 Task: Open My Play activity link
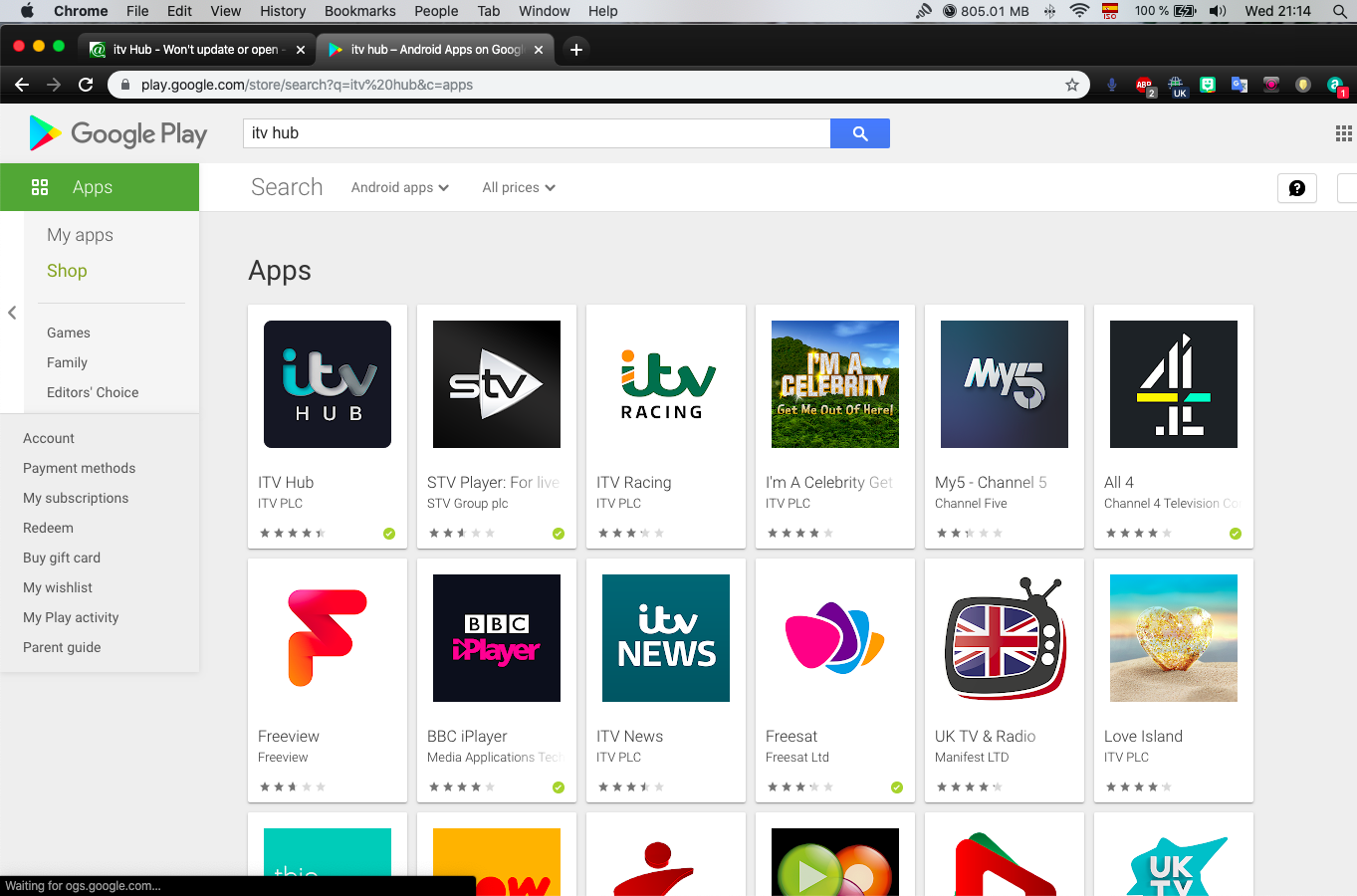point(71,617)
